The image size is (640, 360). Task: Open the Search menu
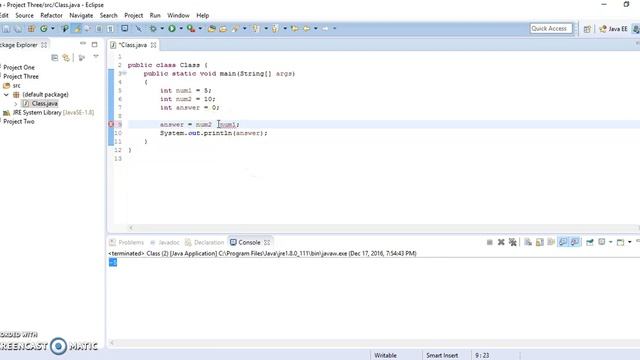pos(109,16)
